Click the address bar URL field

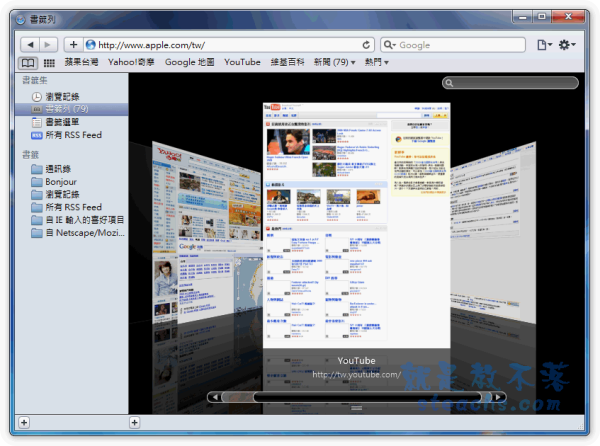point(228,45)
